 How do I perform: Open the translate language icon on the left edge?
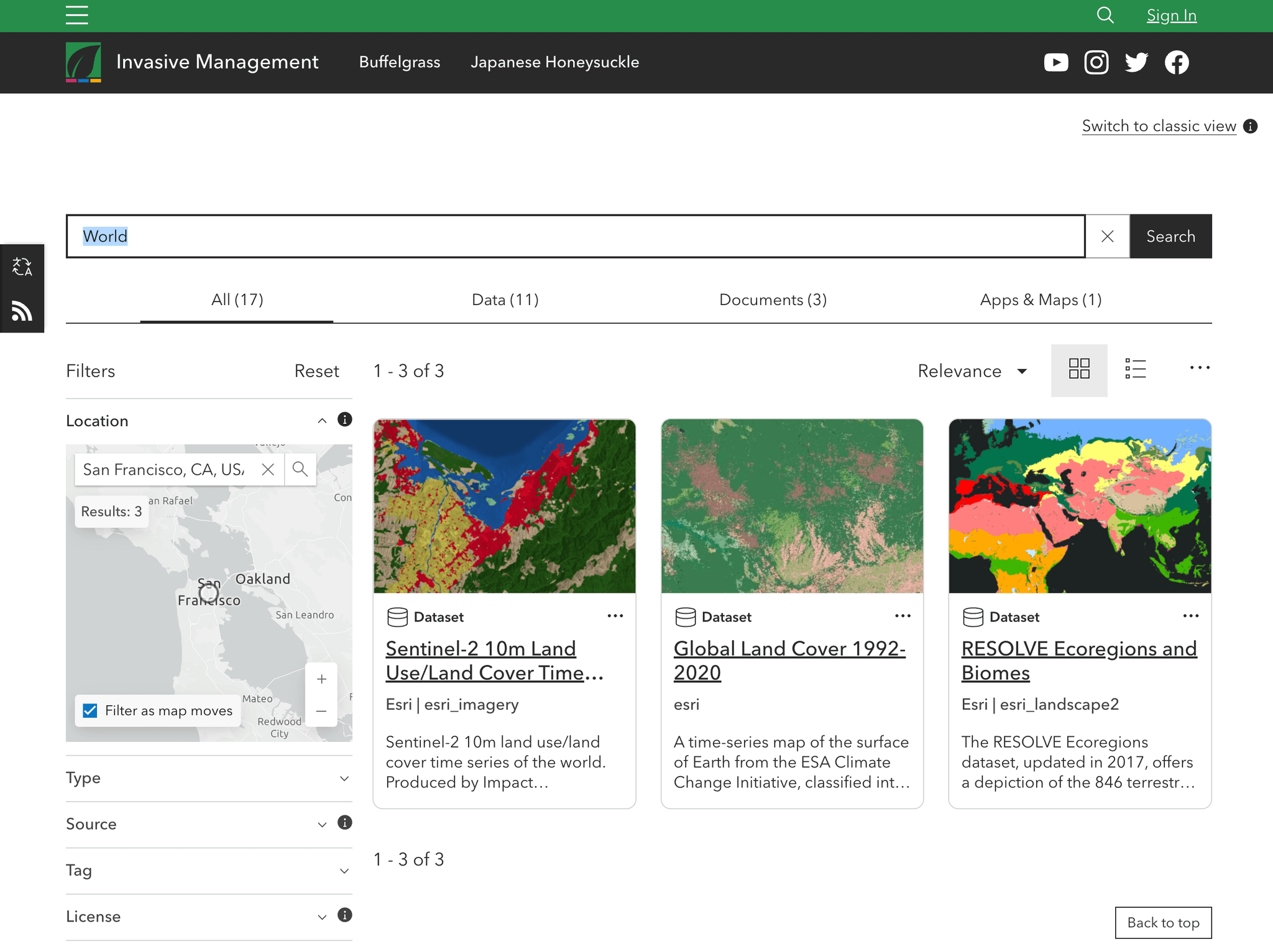(22, 267)
